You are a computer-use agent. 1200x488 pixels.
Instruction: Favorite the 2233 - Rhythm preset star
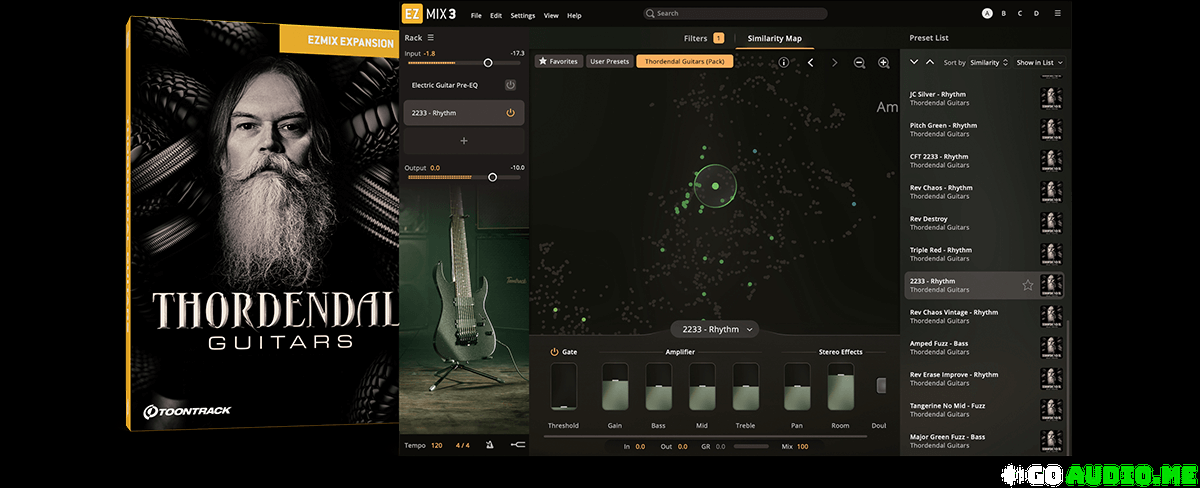(1027, 285)
